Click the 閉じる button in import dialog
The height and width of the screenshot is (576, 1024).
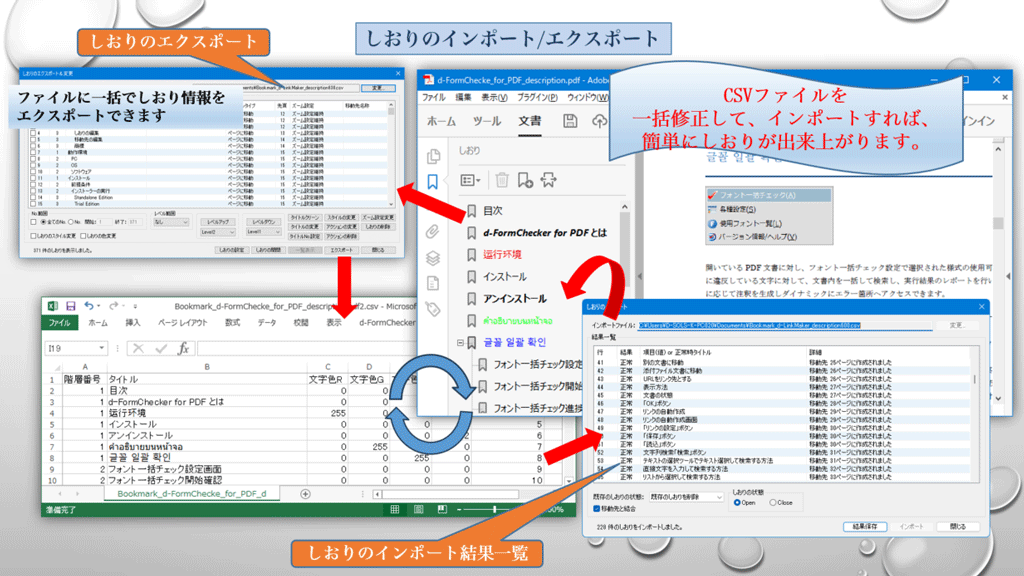957,526
